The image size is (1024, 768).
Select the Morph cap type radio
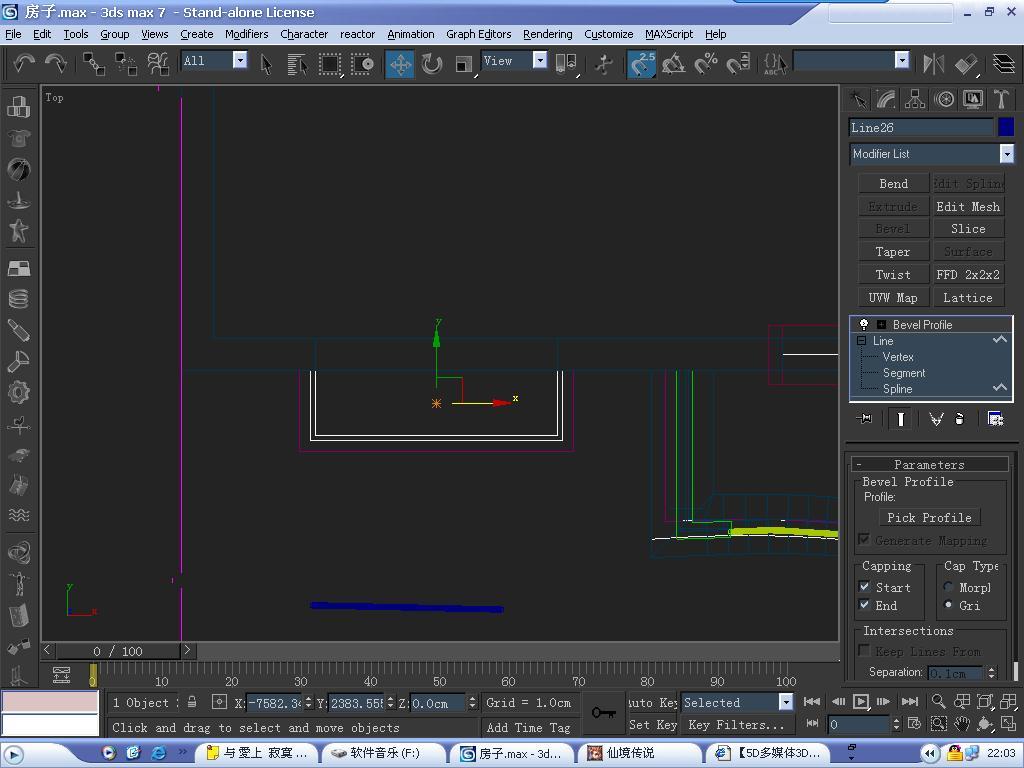[948, 587]
